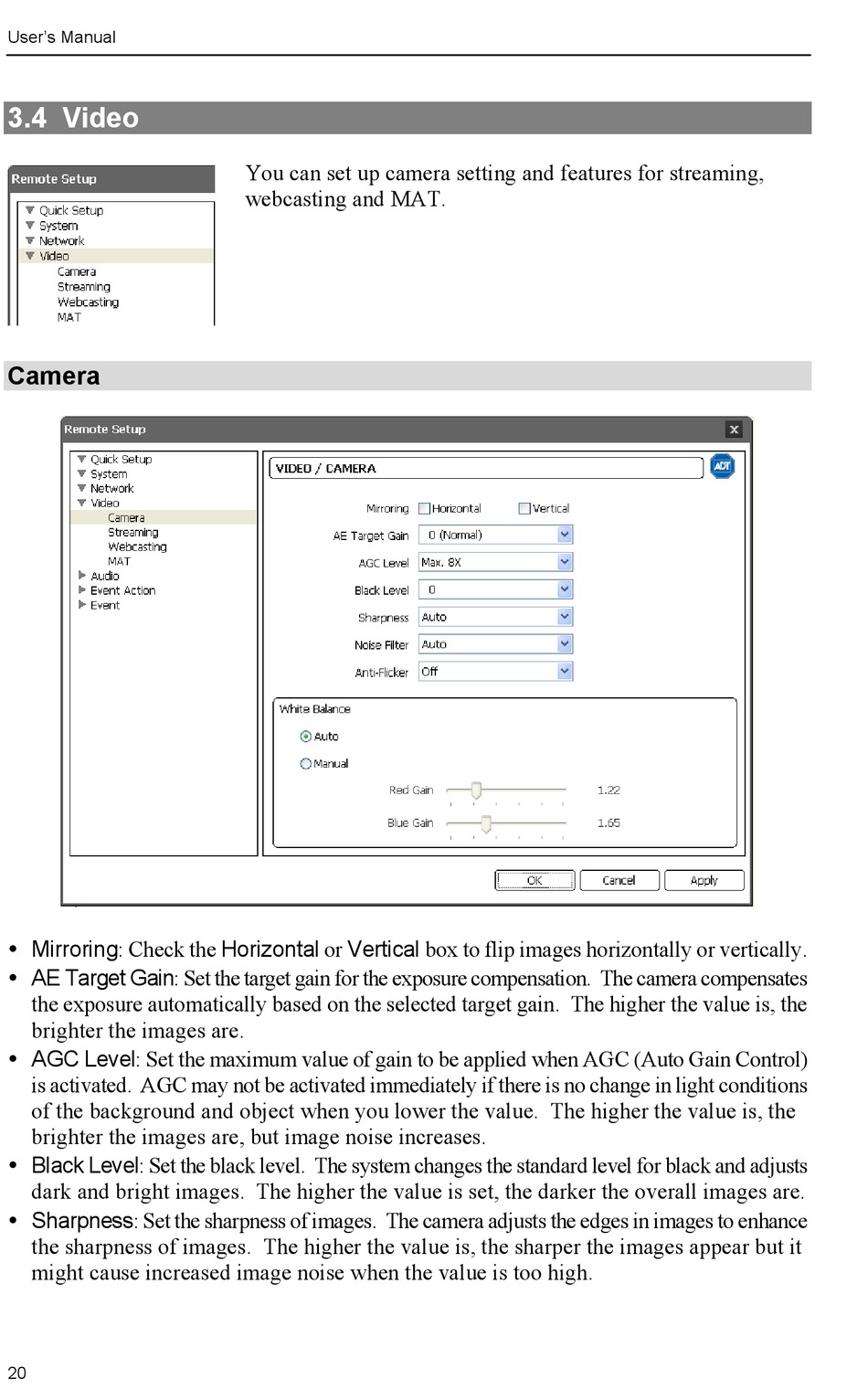Select Webcasting in top menu thumbnail
Image resolution: width=868 pixels, height=1390 pixels.
click(x=88, y=302)
